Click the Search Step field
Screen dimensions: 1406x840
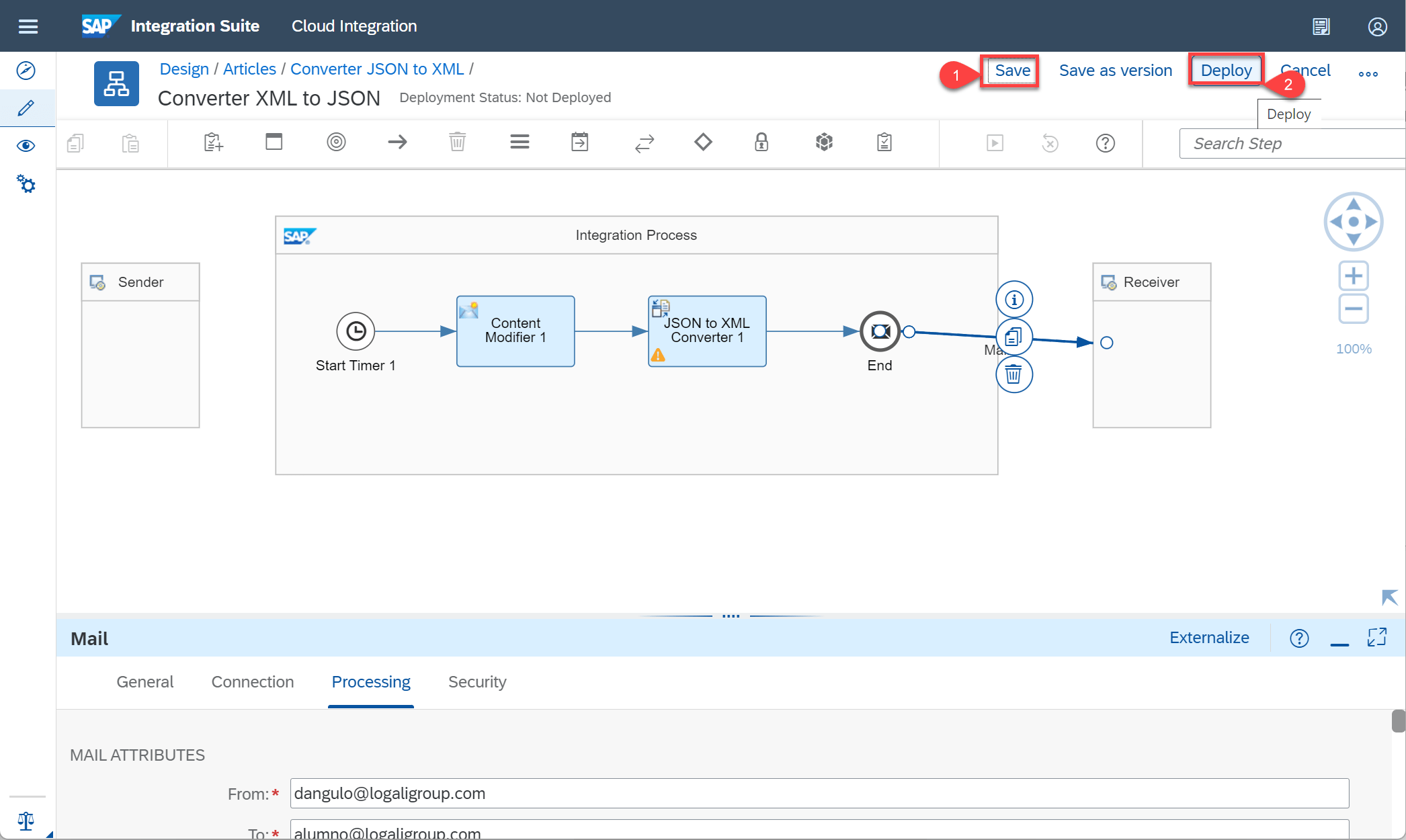pos(1292,144)
